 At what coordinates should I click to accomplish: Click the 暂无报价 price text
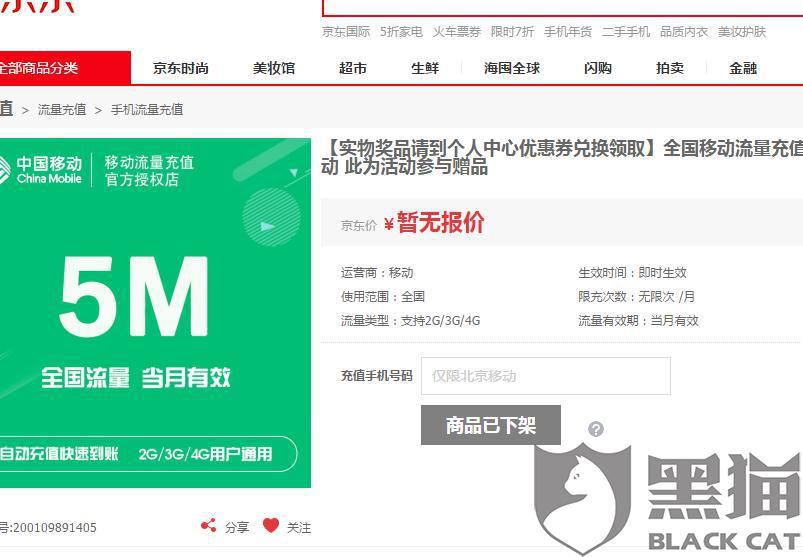(440, 223)
